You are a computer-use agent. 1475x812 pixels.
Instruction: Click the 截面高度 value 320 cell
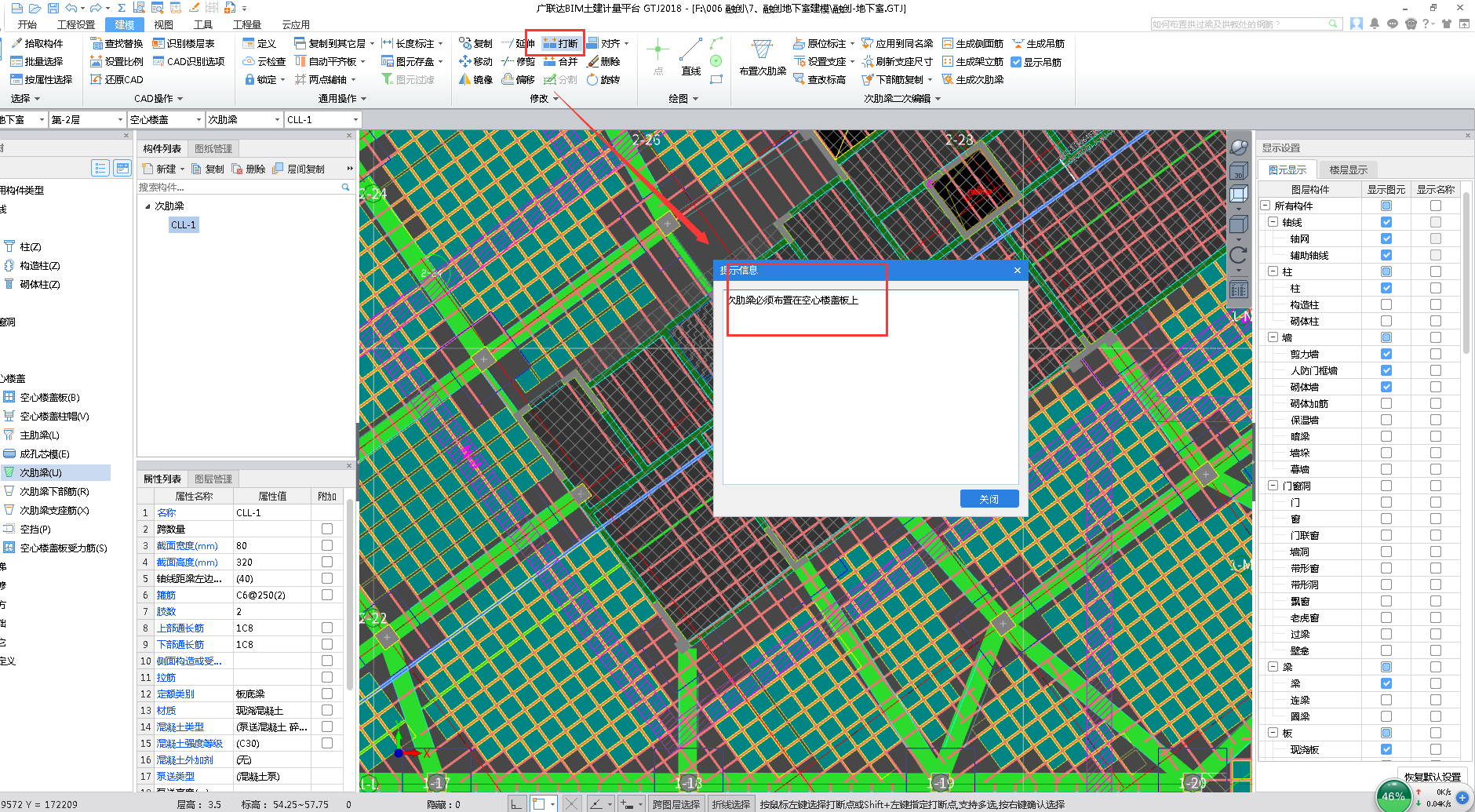click(271, 562)
